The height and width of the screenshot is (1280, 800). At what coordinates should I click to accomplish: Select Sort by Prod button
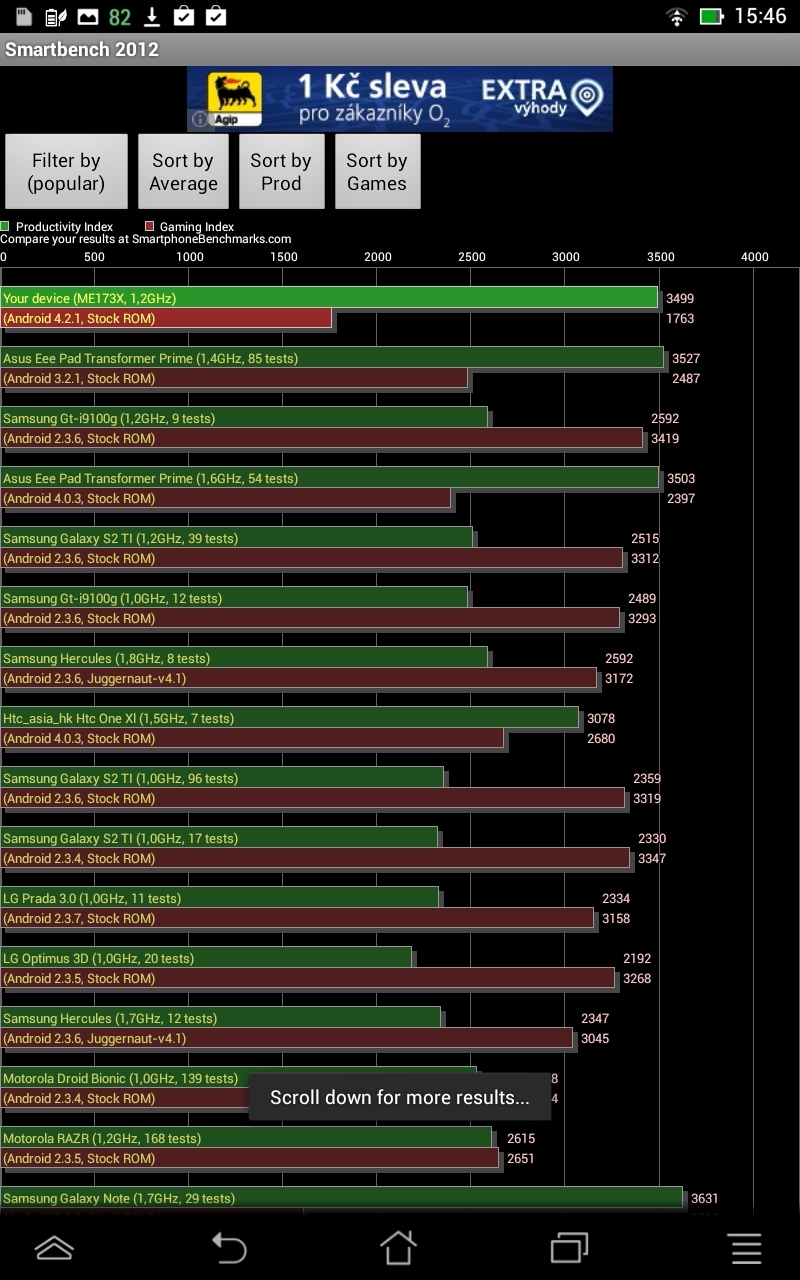281,172
